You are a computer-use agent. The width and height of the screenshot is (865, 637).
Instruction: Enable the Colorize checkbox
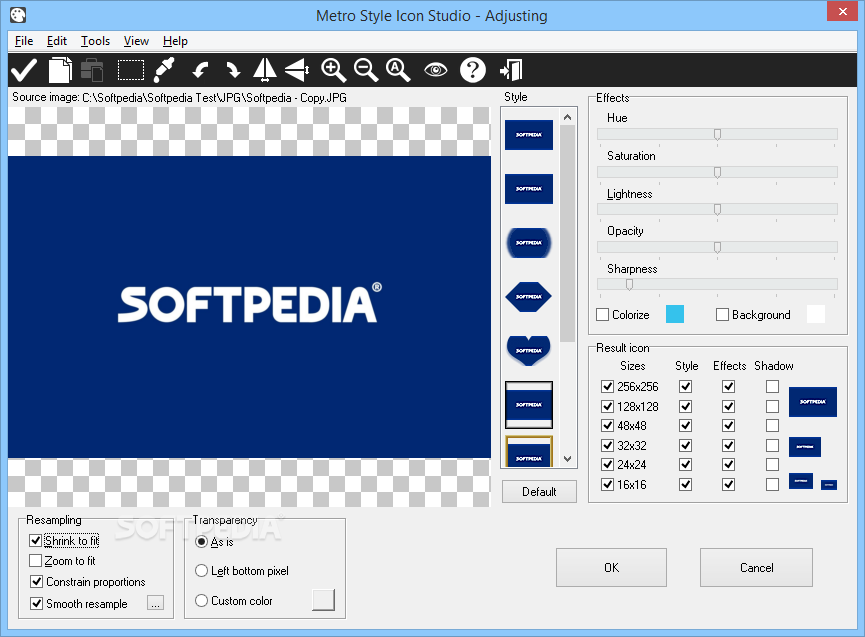(602, 314)
